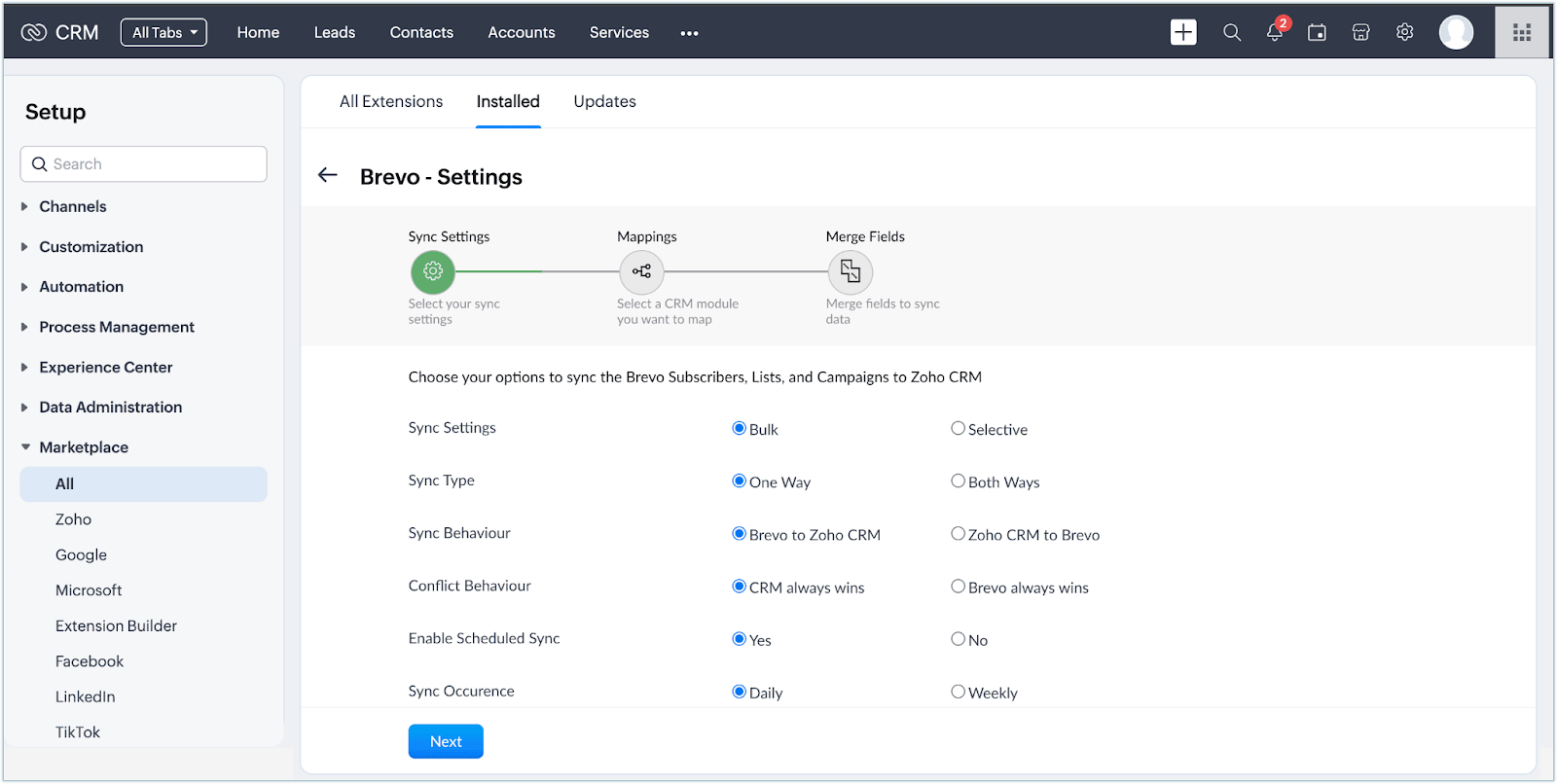Image resolution: width=1557 pixels, height=784 pixels.
Task: Open the Contacts module
Action: [421, 32]
